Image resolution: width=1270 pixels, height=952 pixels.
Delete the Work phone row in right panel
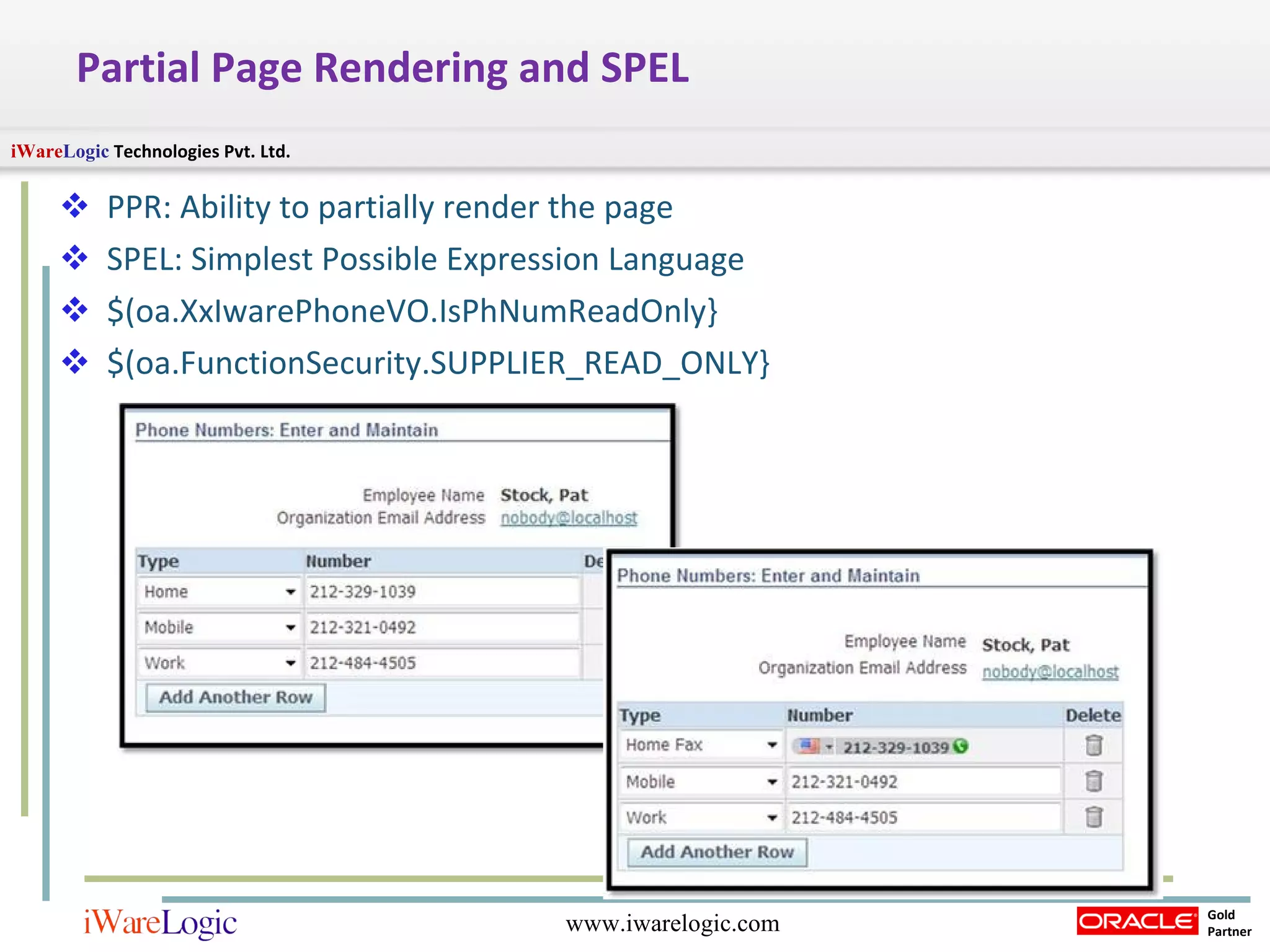(x=1094, y=817)
